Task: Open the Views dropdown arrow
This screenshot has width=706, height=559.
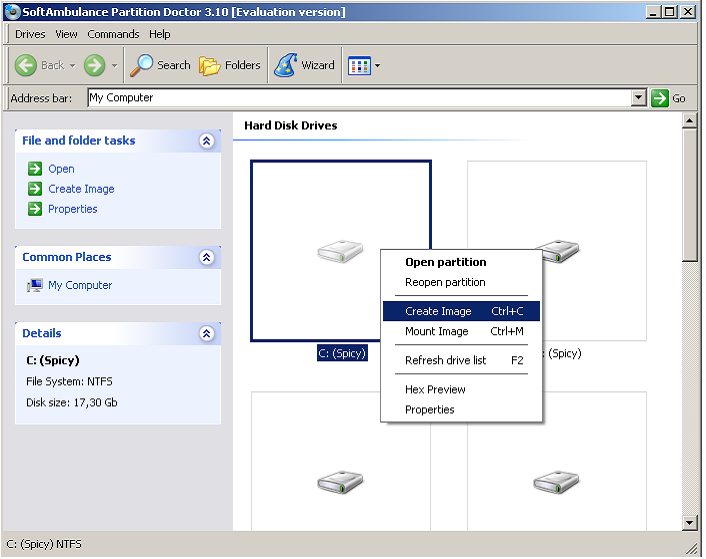Action: 377,66
